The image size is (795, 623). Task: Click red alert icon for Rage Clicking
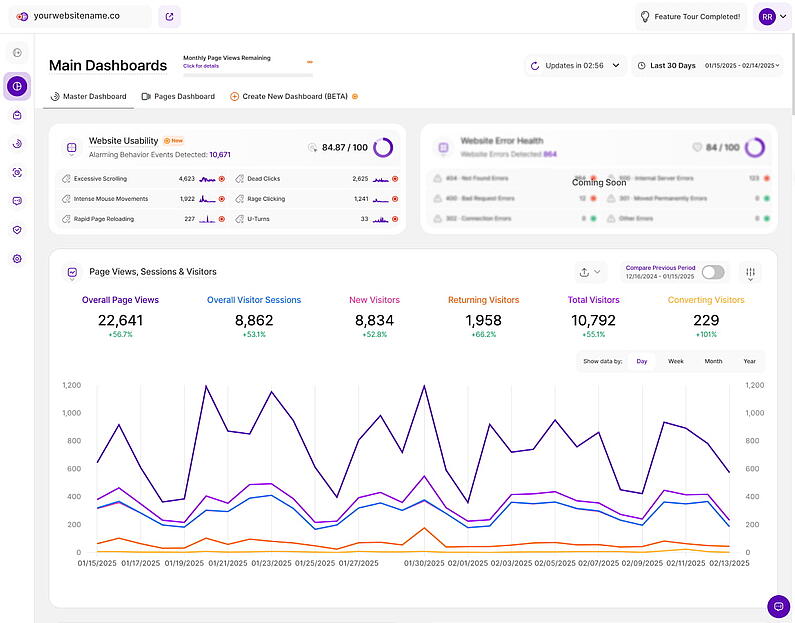tap(395, 199)
